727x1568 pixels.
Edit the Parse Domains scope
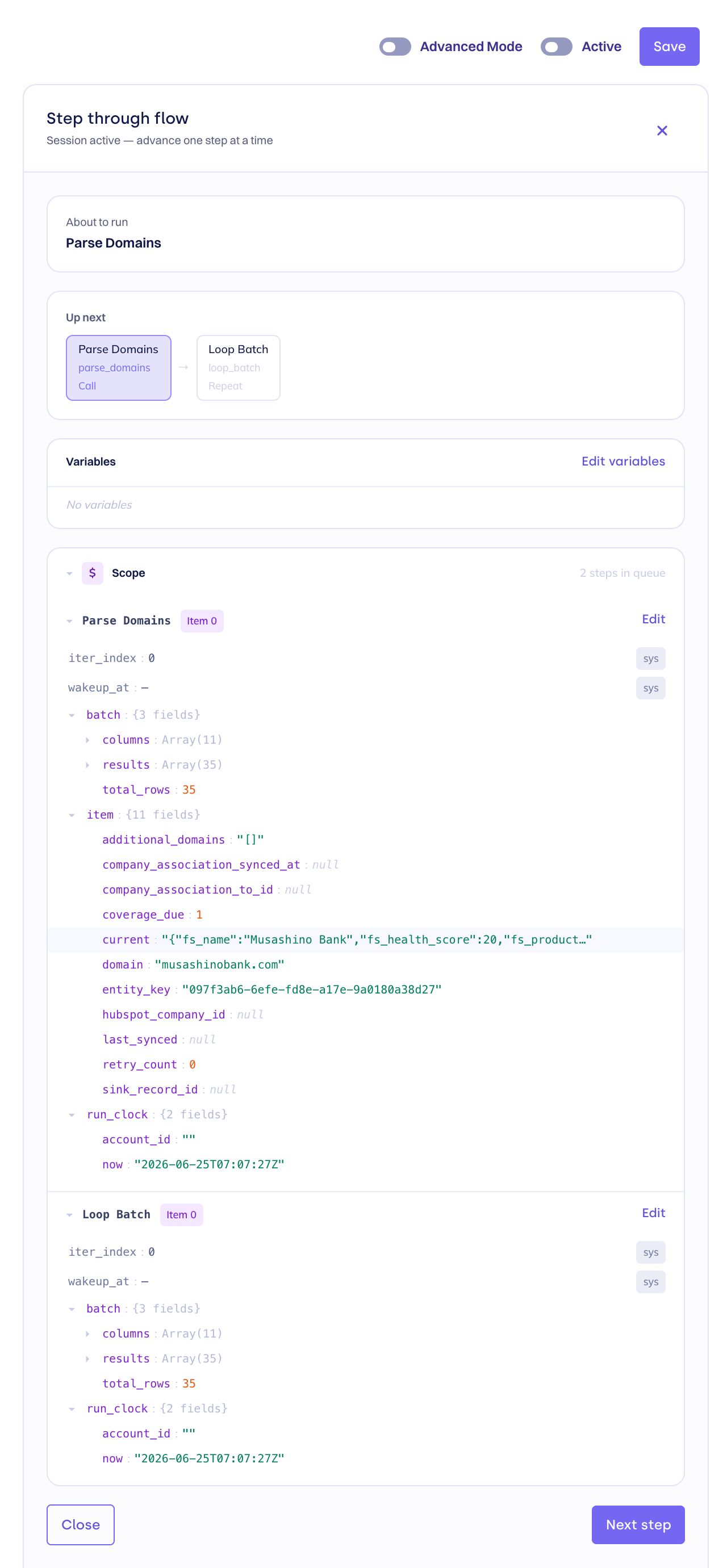pos(653,619)
